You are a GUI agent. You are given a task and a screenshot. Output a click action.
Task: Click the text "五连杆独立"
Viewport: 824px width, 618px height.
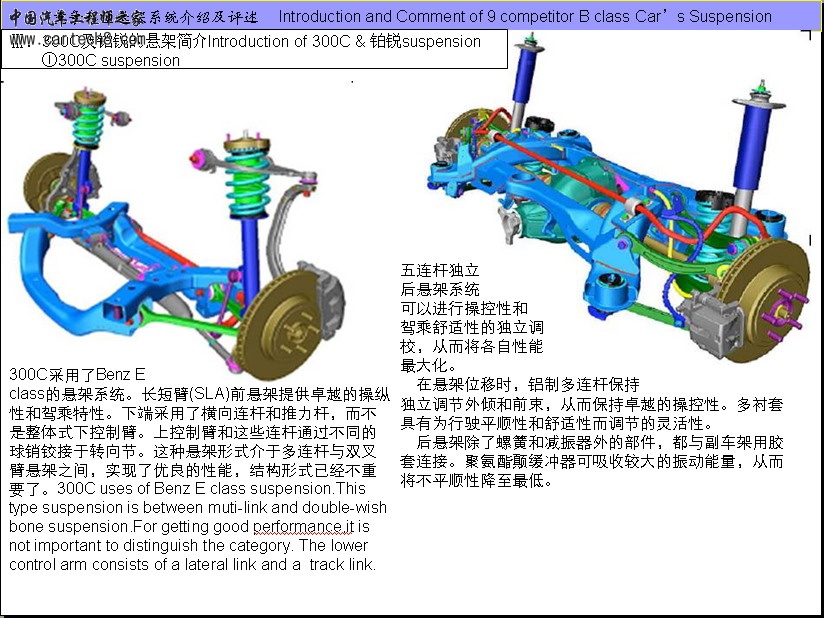coord(440,270)
